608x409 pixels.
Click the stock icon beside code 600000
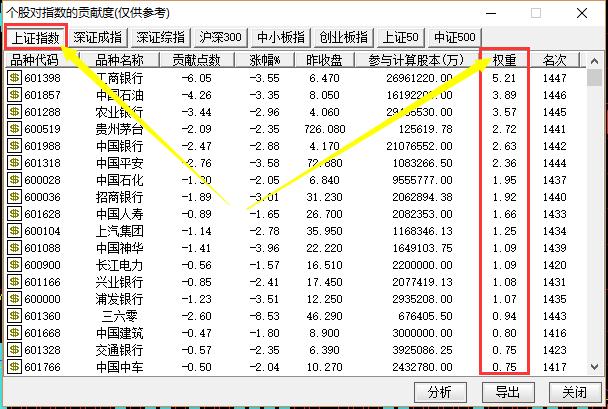point(14,299)
